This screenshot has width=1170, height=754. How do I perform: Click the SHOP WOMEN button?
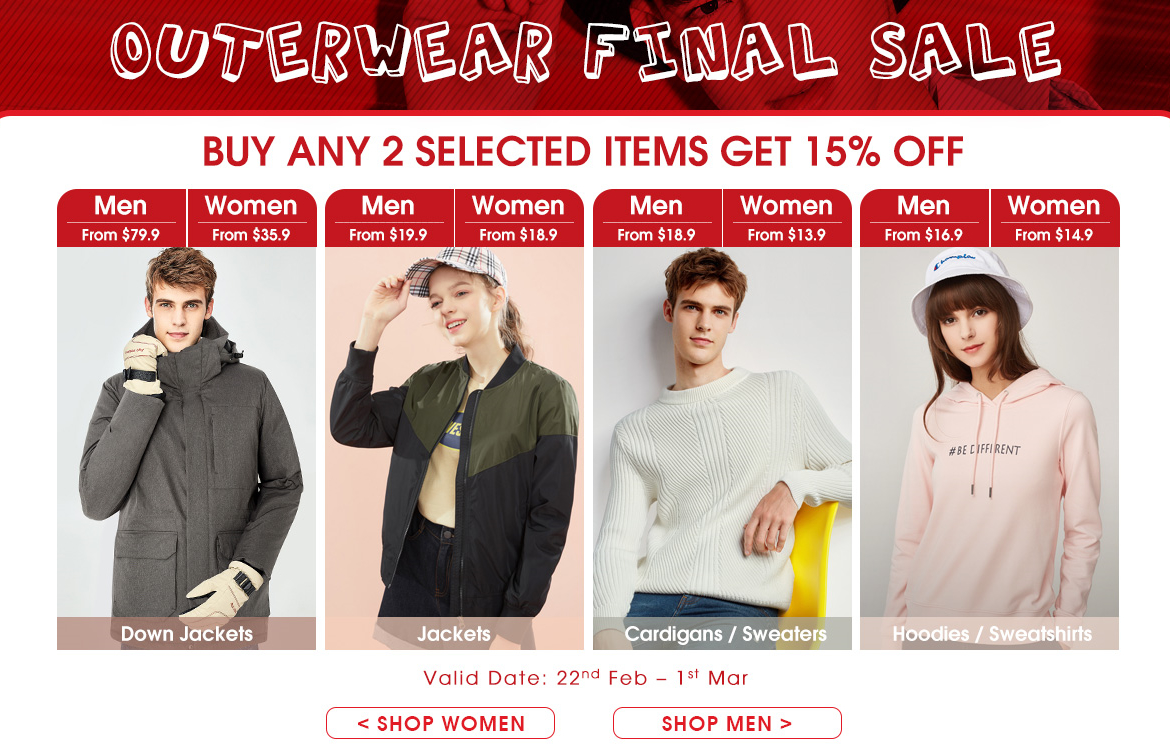(440, 723)
